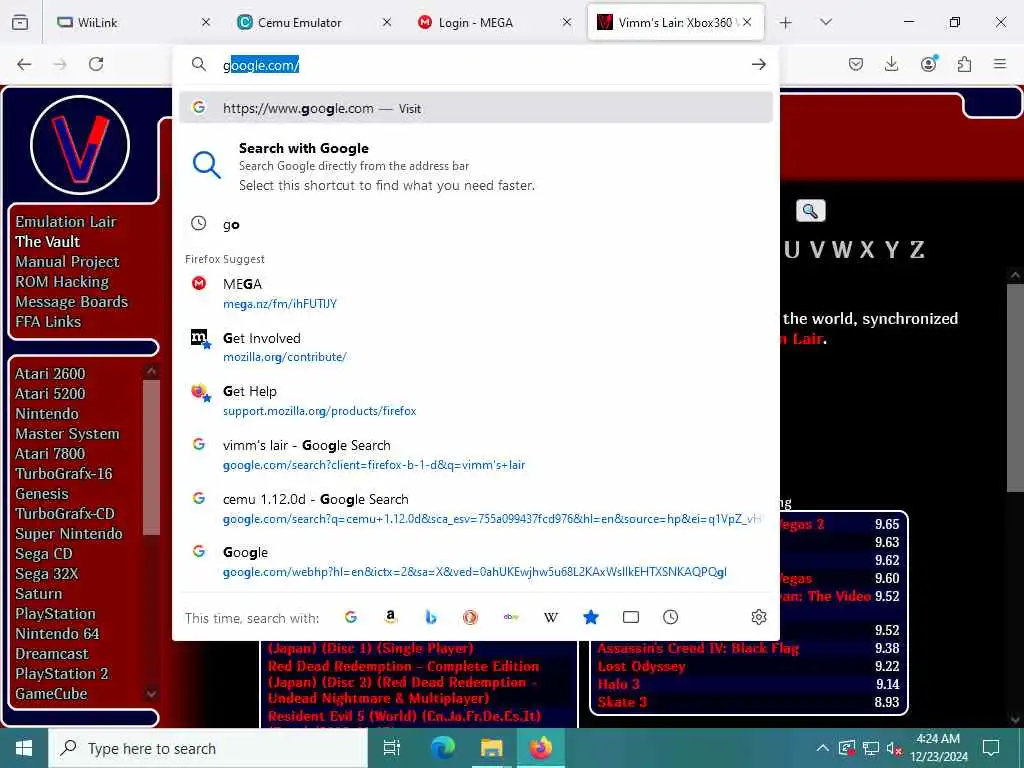
Task: Search bookmarks with the star icon
Action: click(x=591, y=617)
